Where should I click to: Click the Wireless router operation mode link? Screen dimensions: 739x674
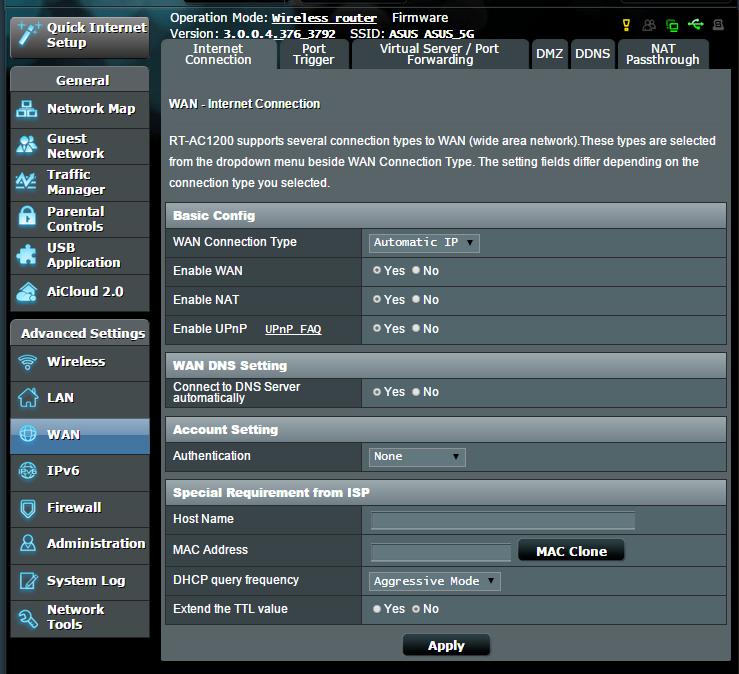324,18
